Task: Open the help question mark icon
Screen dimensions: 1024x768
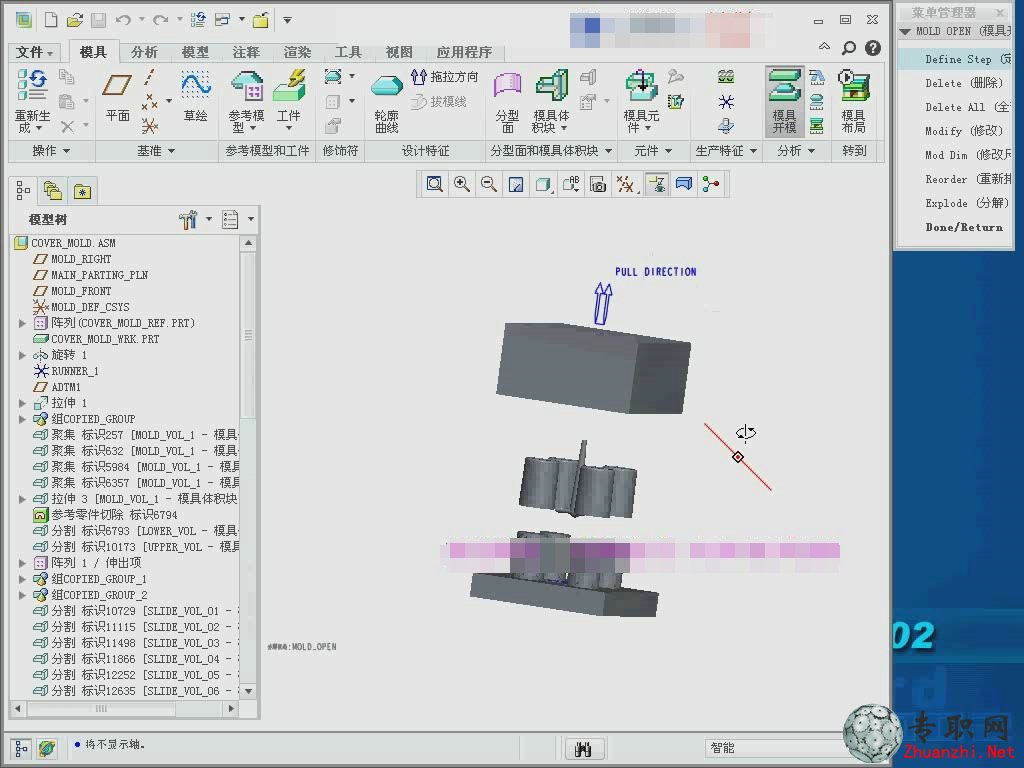Action: tap(872, 48)
